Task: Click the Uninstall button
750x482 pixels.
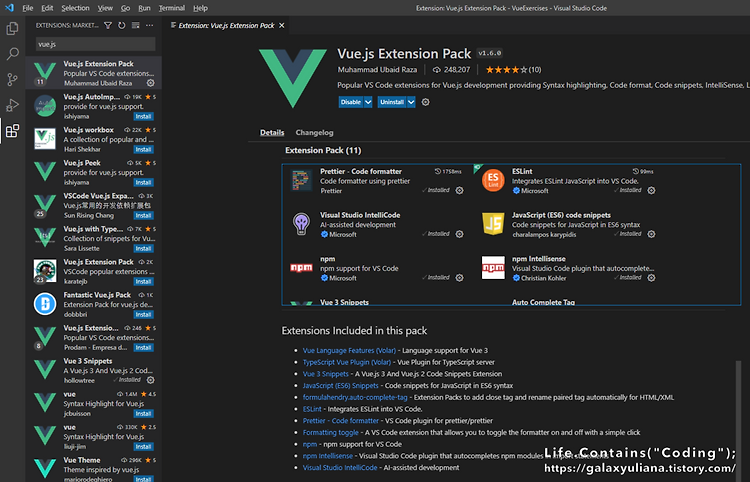Action: tap(392, 102)
